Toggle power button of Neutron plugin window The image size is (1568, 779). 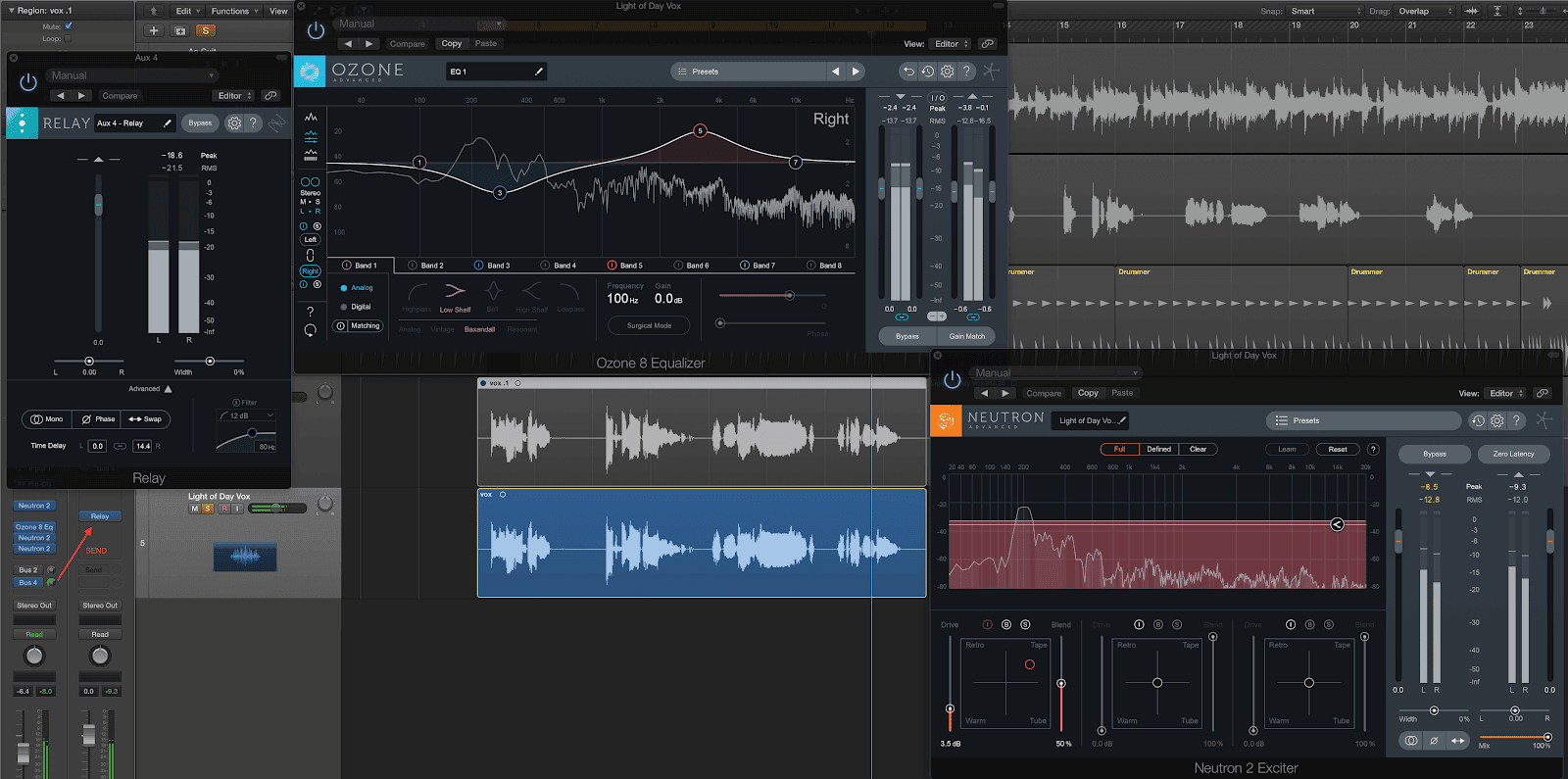coord(952,379)
